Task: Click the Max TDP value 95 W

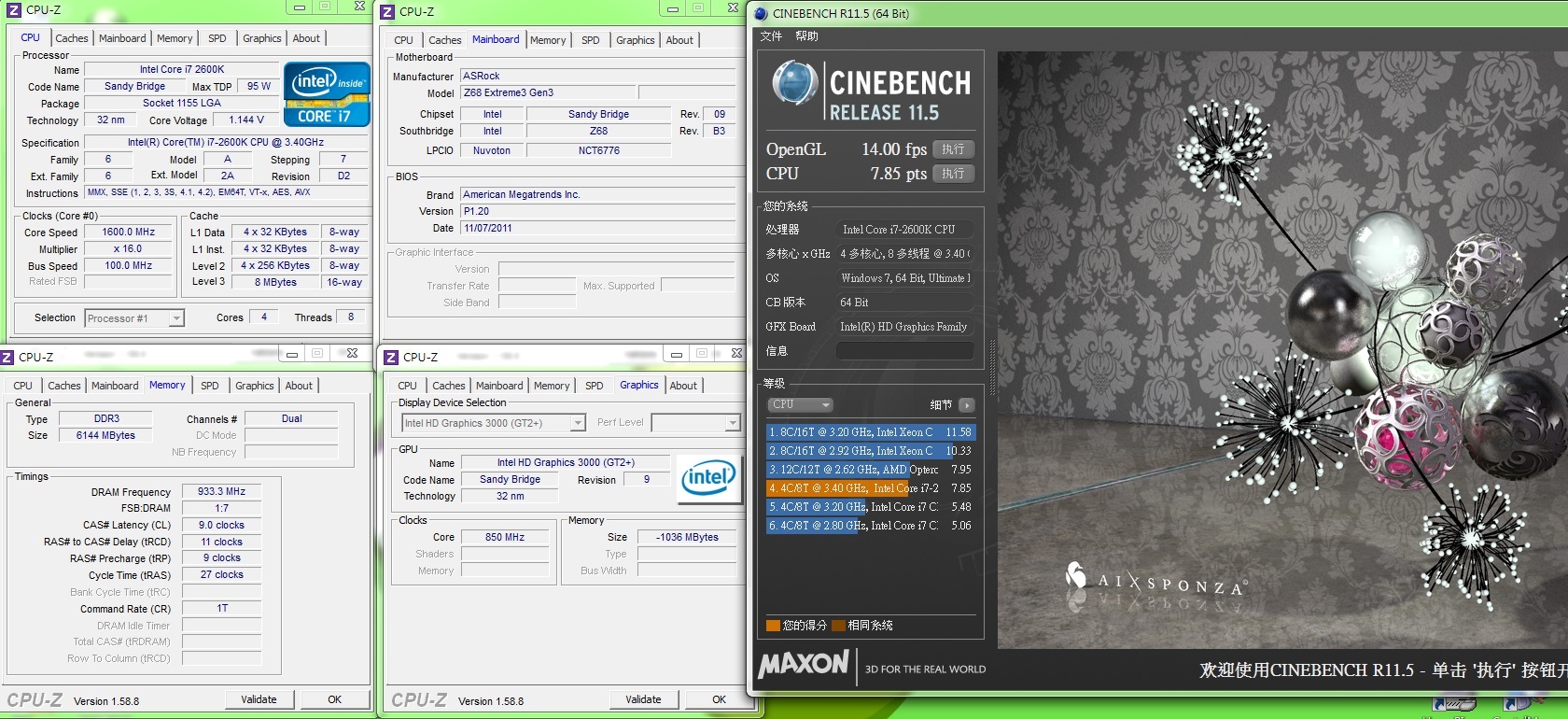Action: [259, 87]
